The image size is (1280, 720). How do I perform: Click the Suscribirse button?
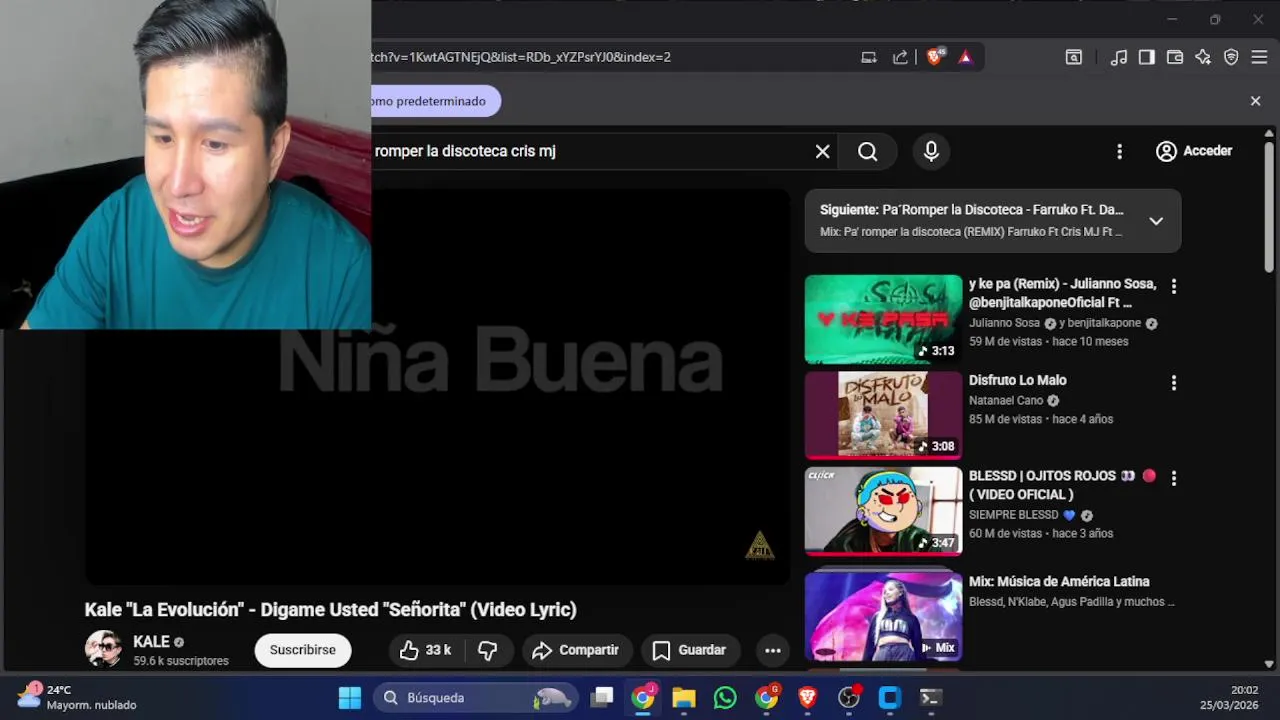(x=303, y=650)
